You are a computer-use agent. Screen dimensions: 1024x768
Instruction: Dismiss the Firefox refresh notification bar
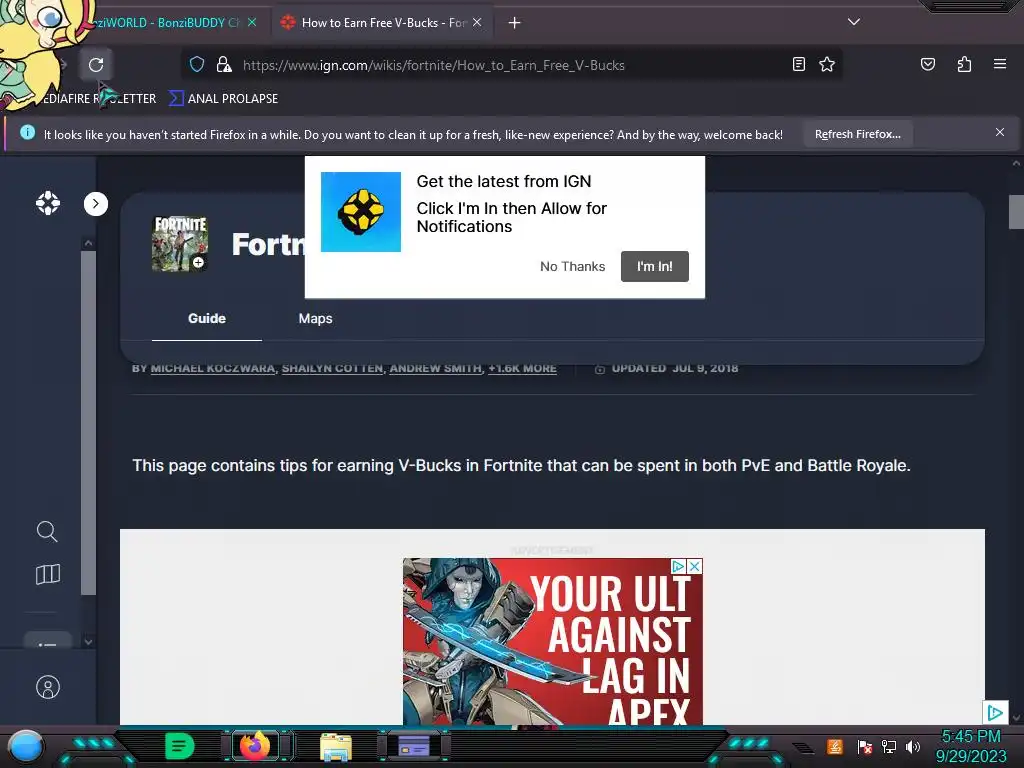999,132
